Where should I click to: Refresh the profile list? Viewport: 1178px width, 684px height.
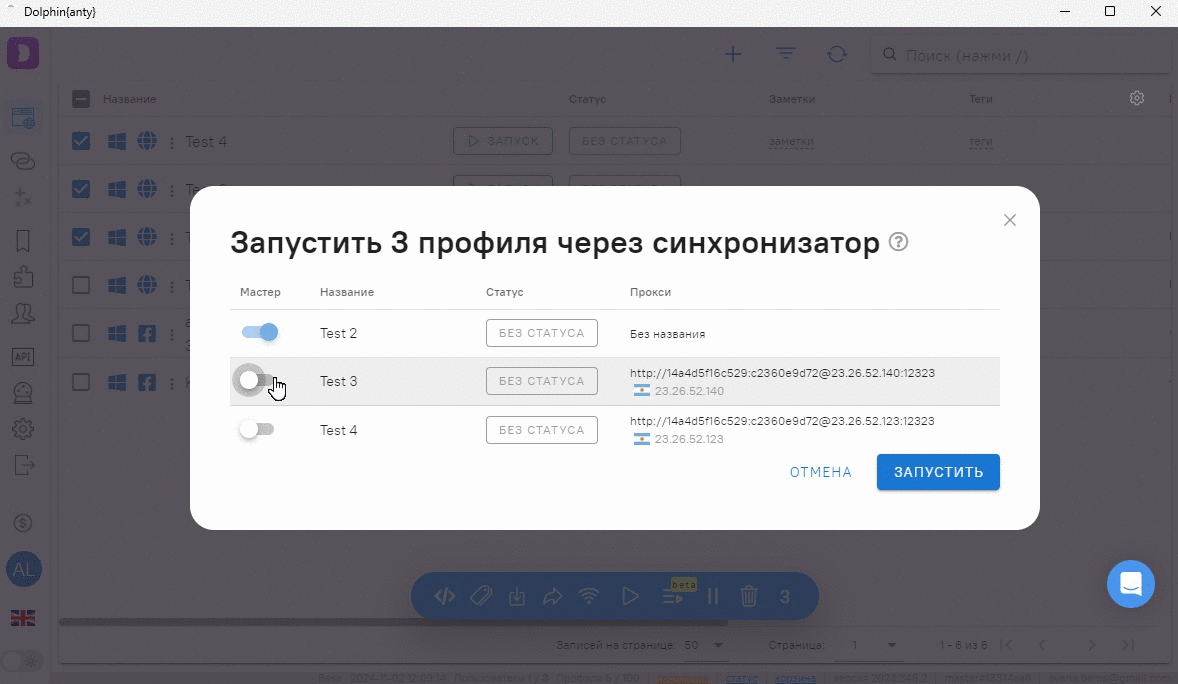[x=837, y=54]
